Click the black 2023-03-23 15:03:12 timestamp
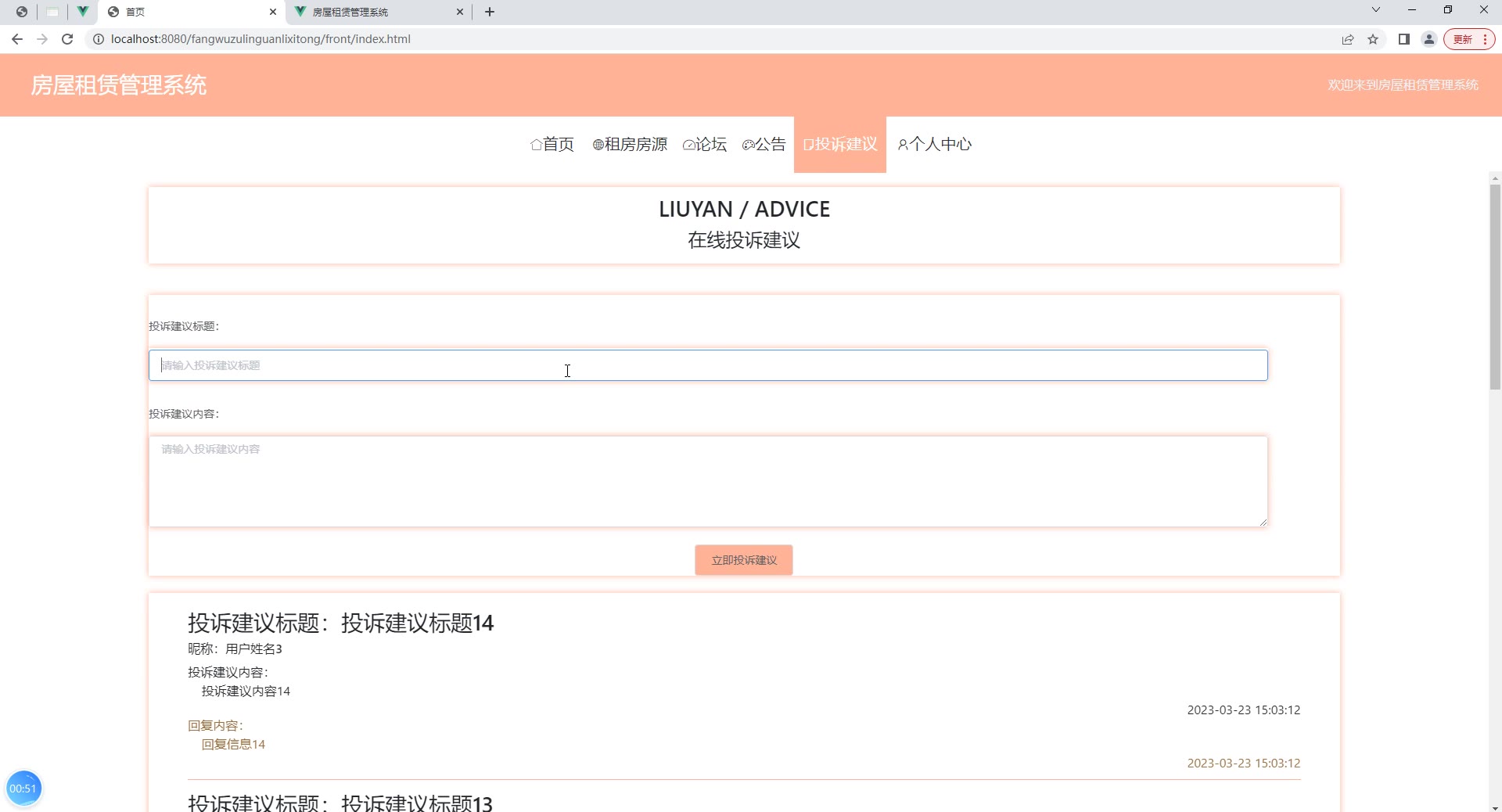The width and height of the screenshot is (1502, 812). point(1244,710)
